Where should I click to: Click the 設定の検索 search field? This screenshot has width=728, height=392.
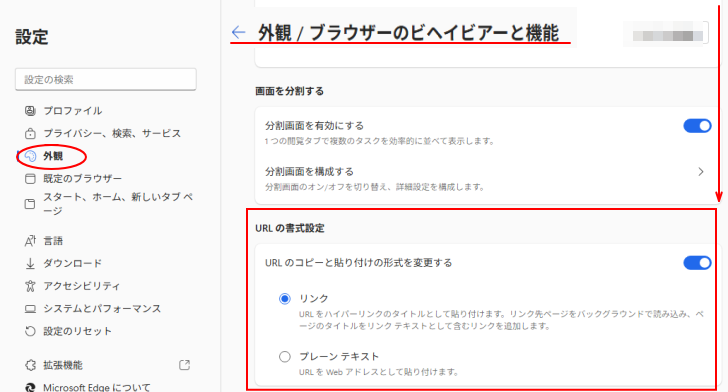[x=106, y=79]
